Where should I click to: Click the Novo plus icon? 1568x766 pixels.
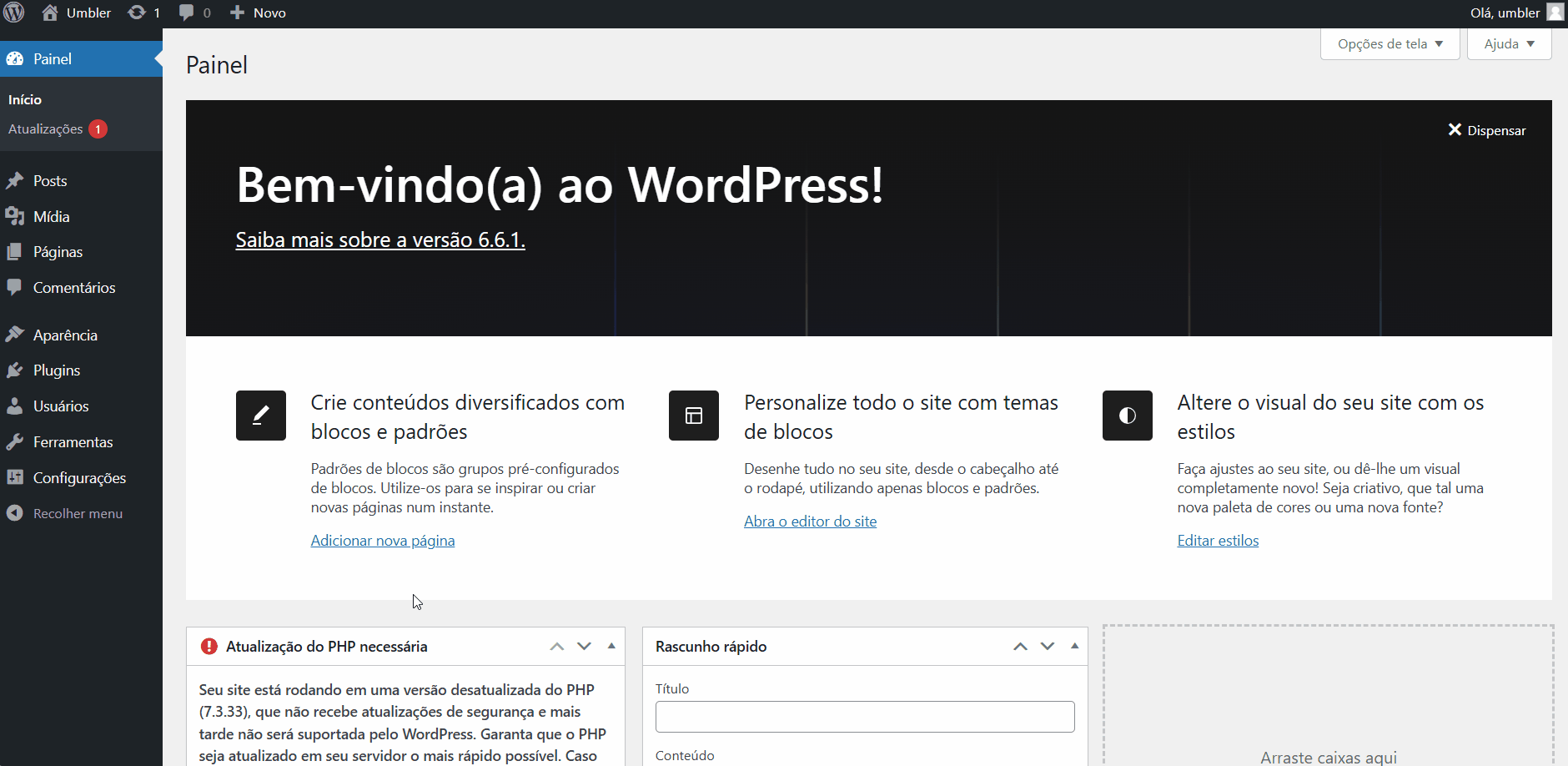click(238, 13)
